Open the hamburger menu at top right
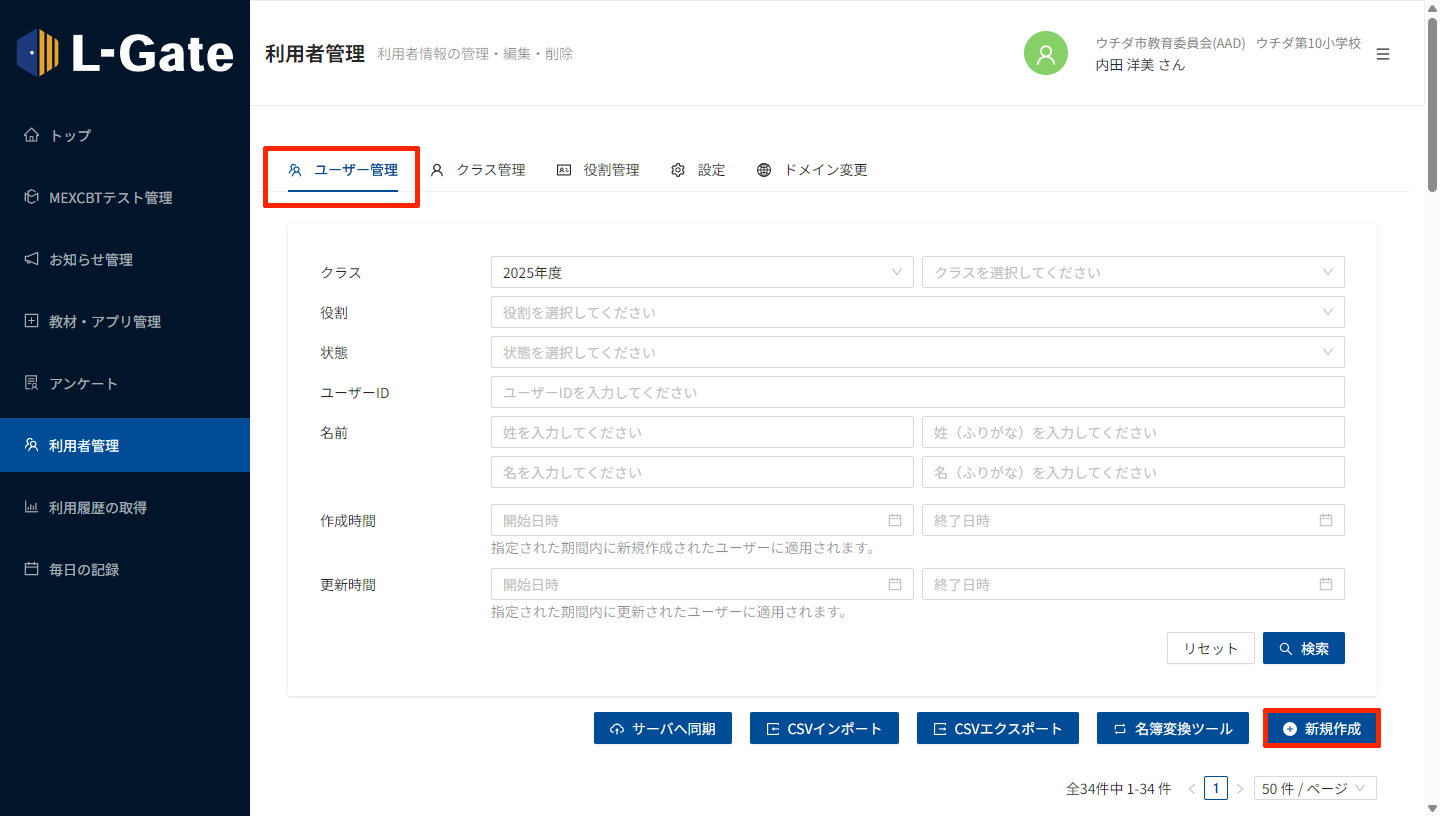Viewport: 1440px width, 816px height. [1383, 54]
